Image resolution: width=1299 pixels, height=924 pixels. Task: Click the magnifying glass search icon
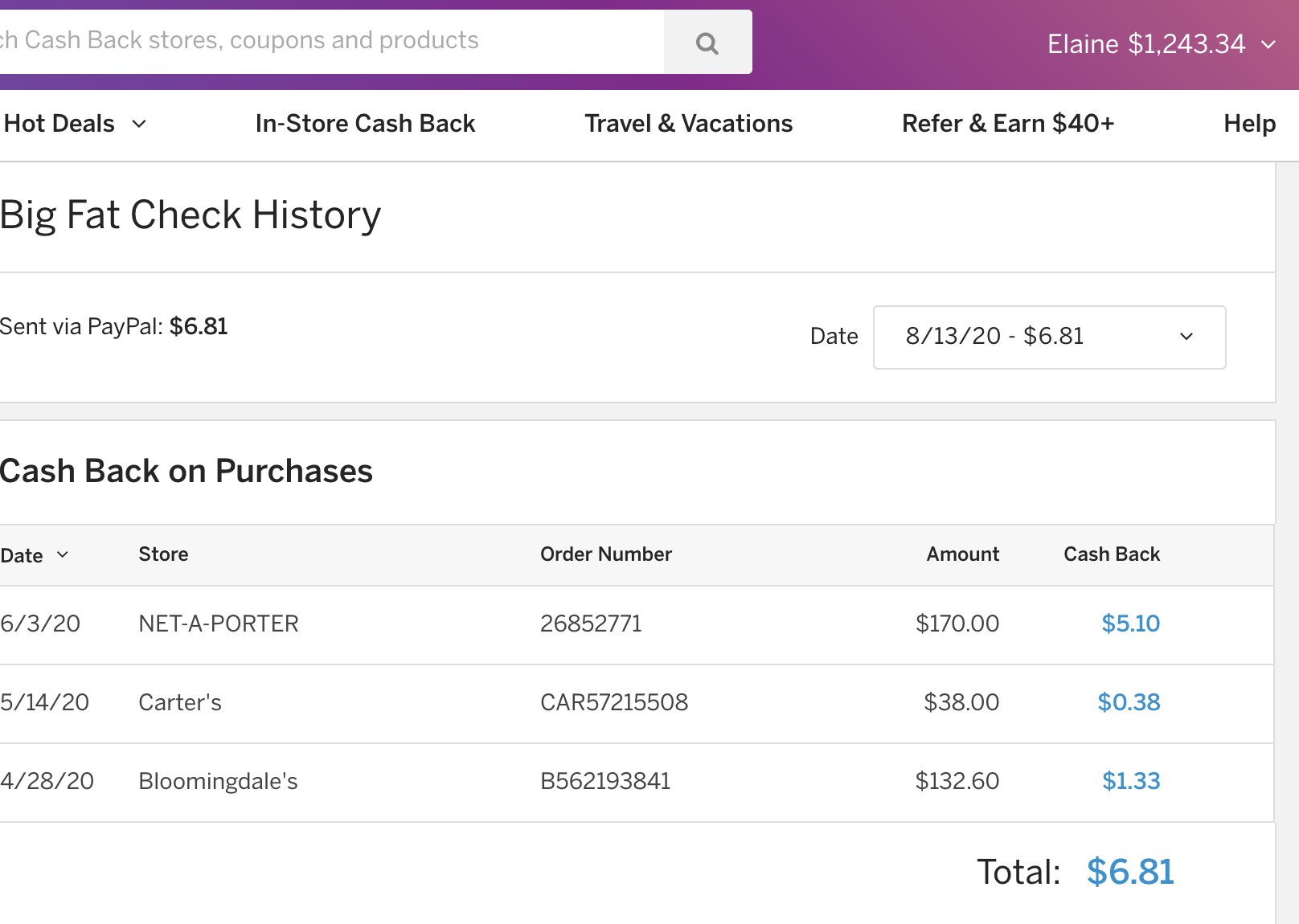pos(707,43)
